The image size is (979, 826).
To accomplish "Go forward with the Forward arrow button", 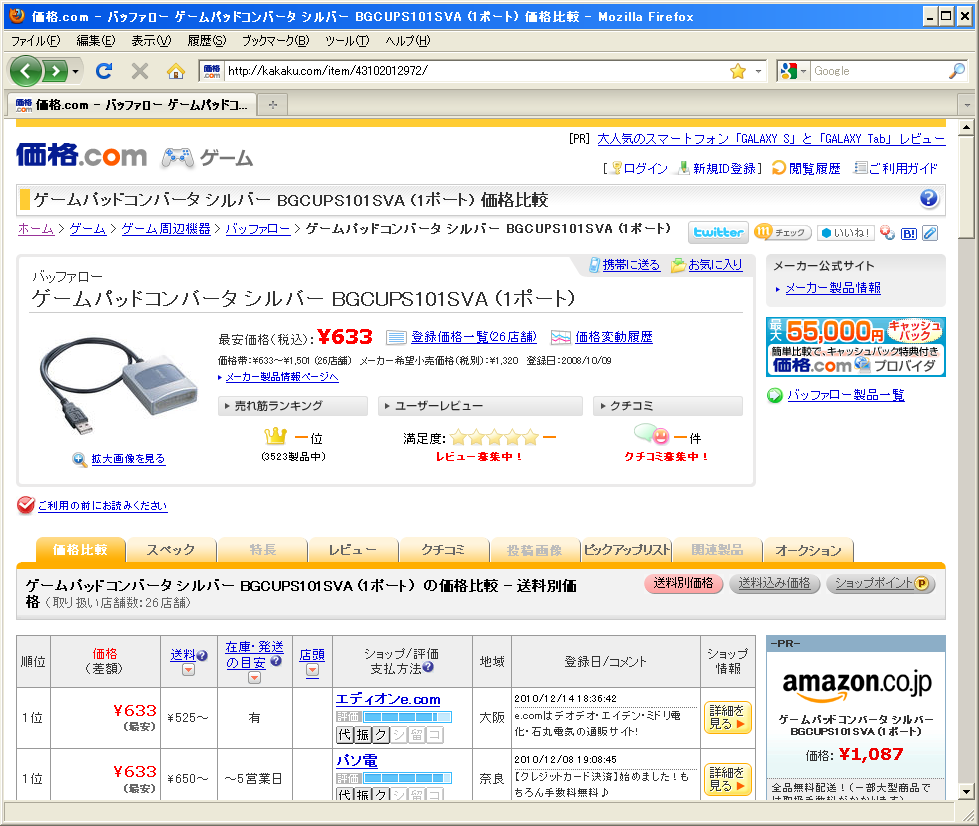I will pyautogui.click(x=55, y=71).
